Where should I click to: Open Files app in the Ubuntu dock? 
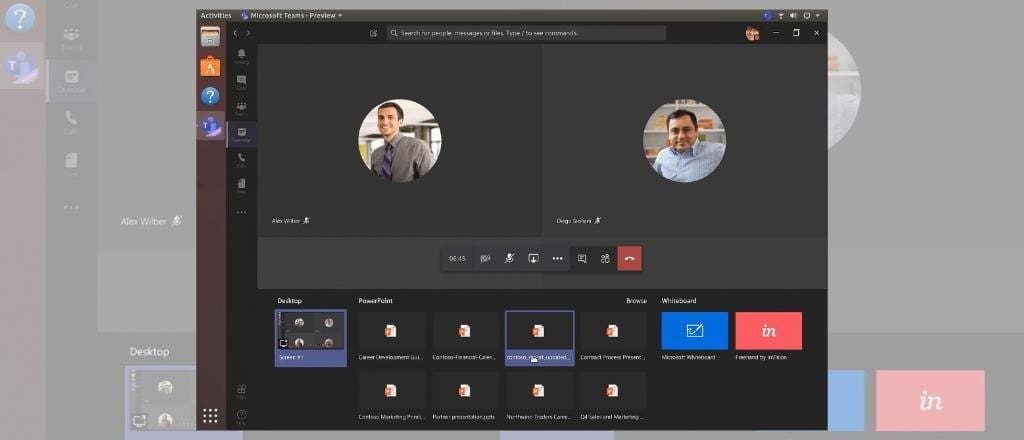point(210,36)
